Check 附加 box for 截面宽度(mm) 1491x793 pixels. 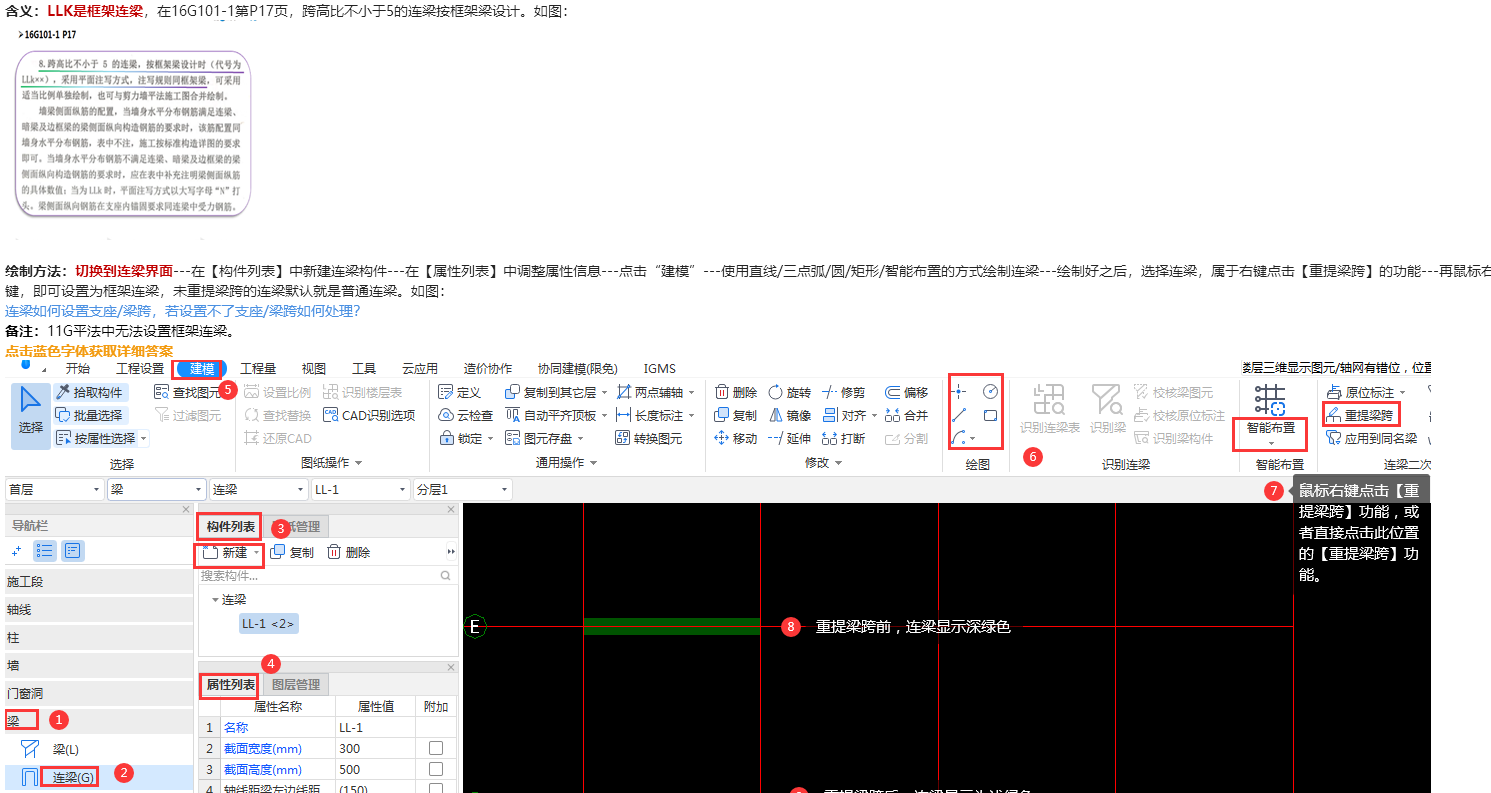[436, 748]
